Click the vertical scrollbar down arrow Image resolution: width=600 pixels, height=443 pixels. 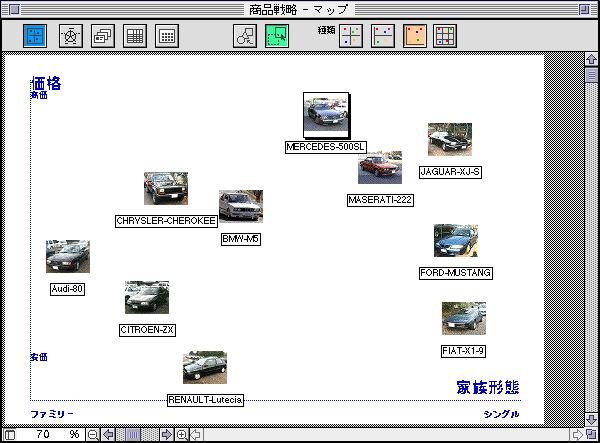(591, 419)
